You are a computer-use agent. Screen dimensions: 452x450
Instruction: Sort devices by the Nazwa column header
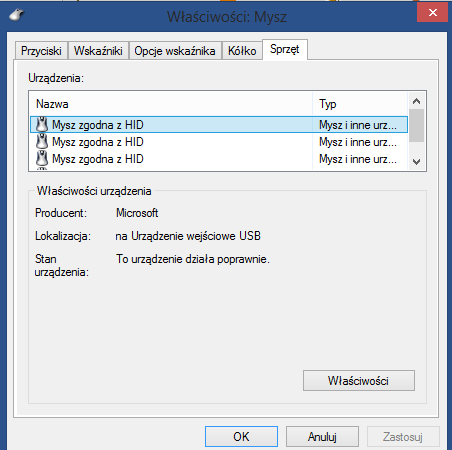point(171,104)
